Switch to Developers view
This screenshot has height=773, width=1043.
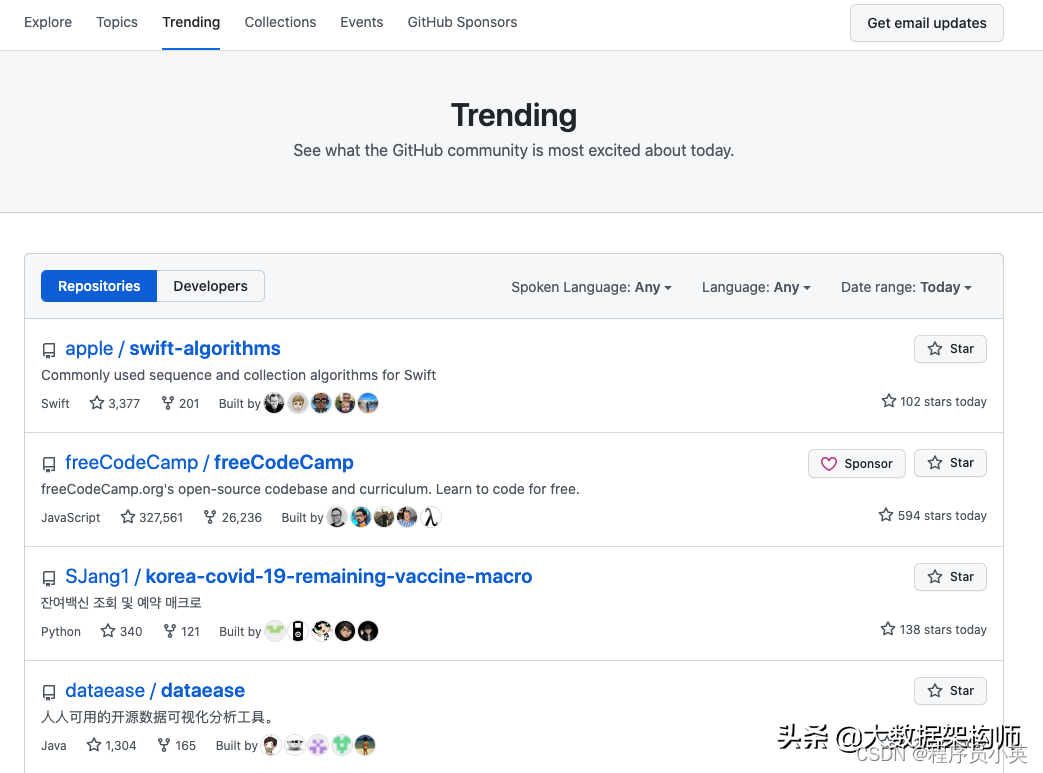210,286
